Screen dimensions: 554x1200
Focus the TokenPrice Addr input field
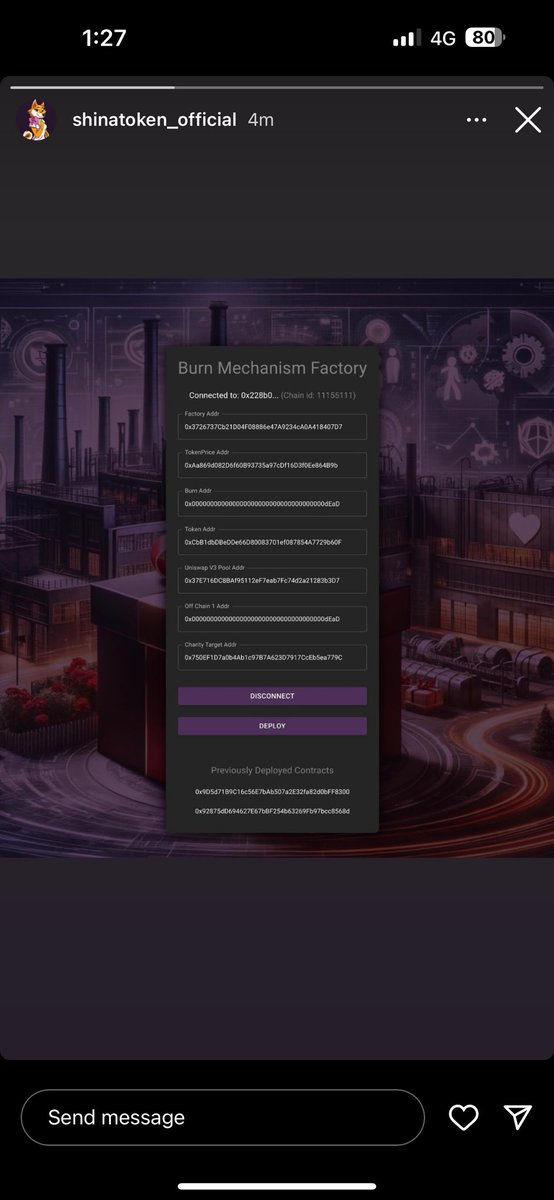point(272,465)
